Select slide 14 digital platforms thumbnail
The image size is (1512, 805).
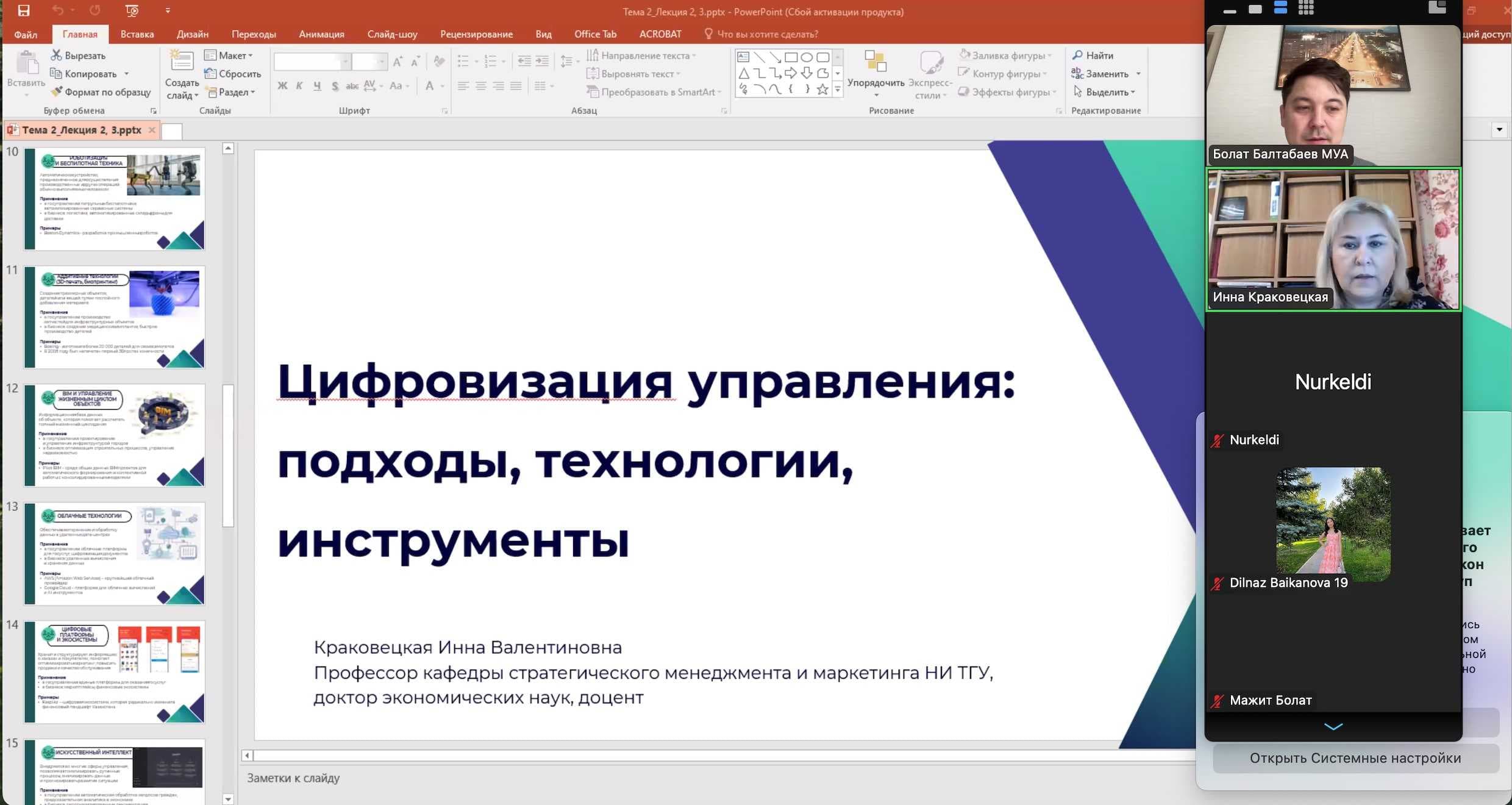point(115,671)
